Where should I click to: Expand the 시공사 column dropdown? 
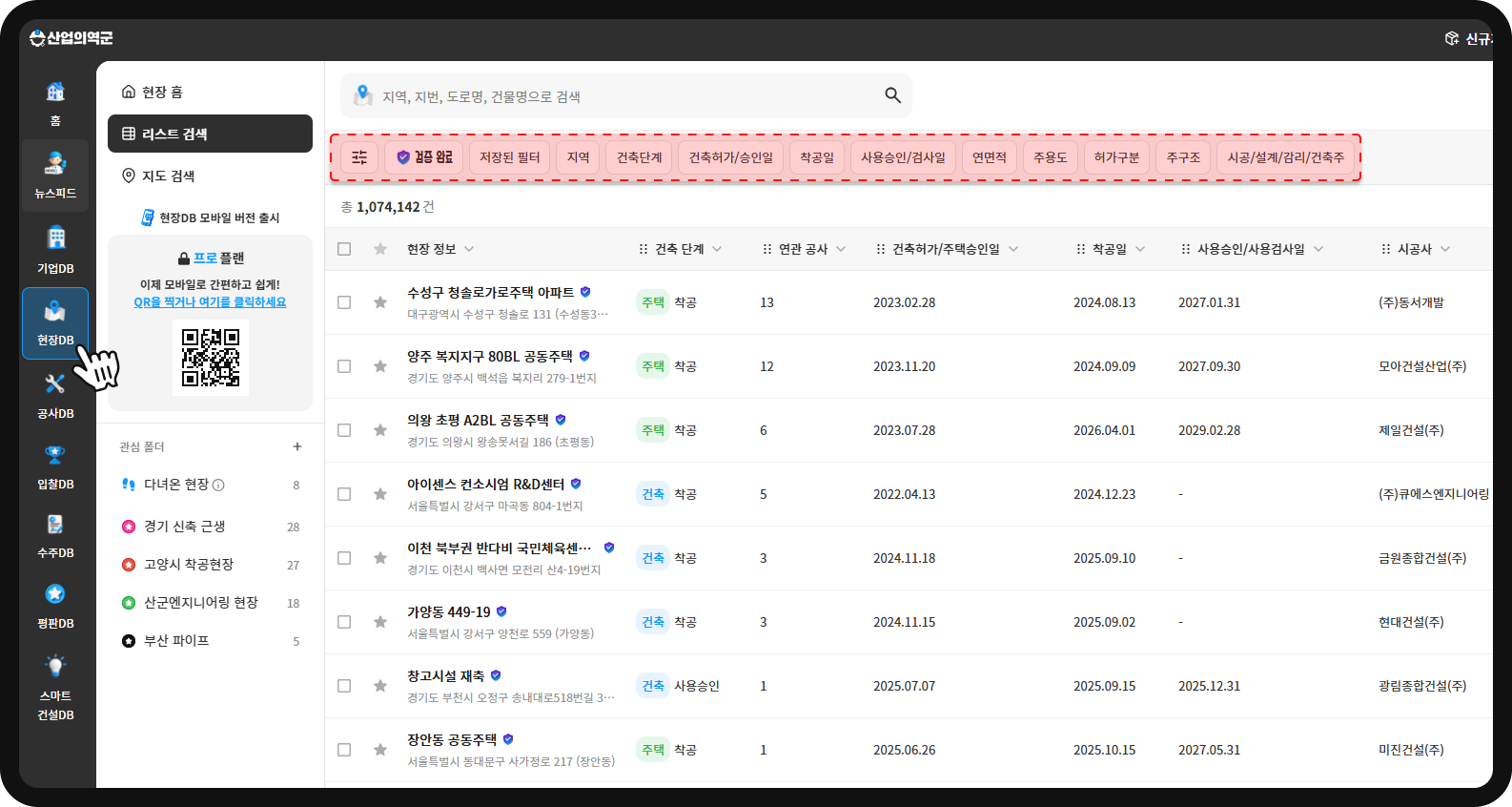tap(1445, 249)
